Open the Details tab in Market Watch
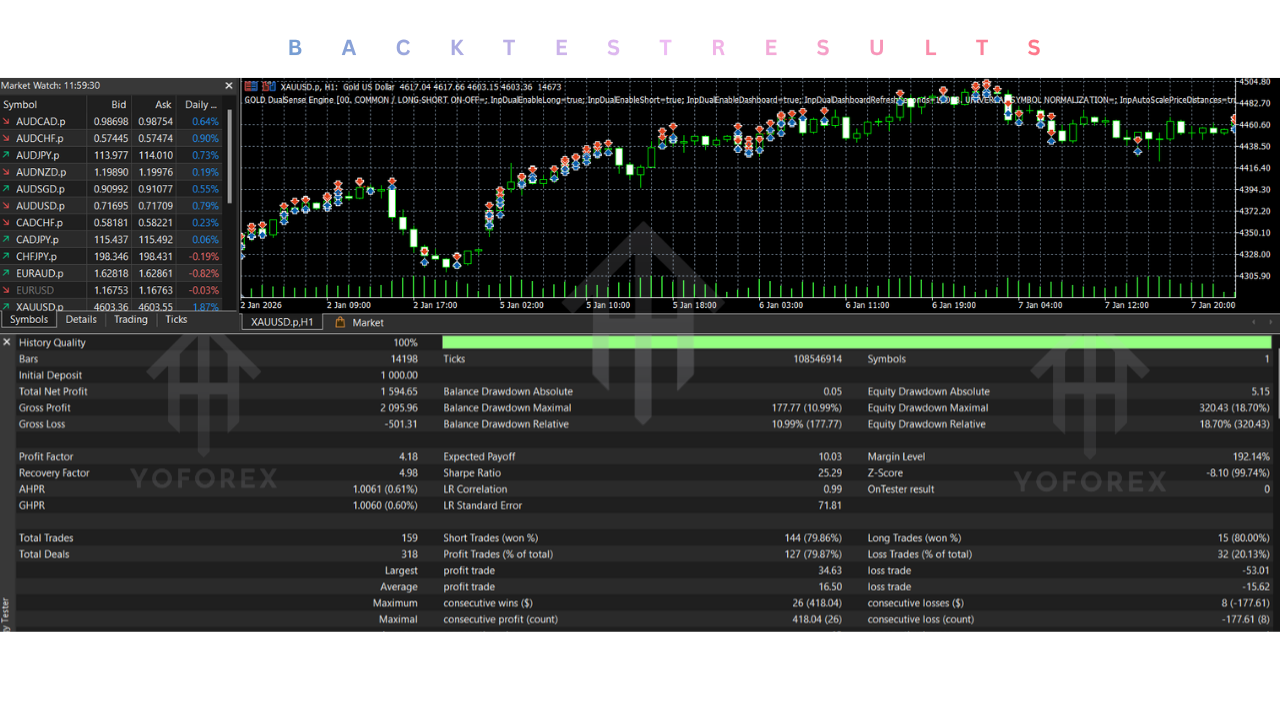The image size is (1280, 720). coord(81,320)
